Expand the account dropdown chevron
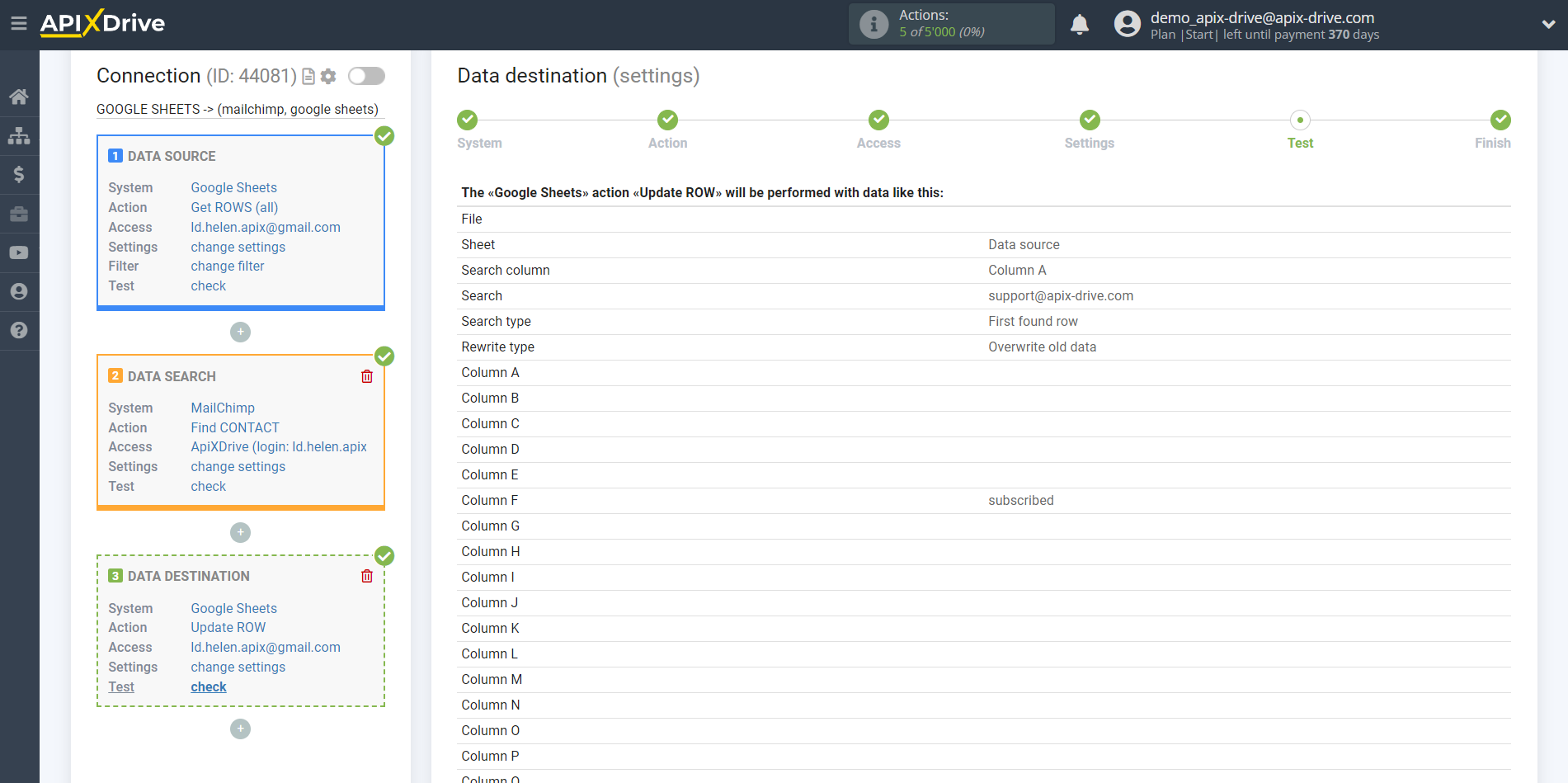Viewport: 1568px width, 783px height. pos(1548,24)
